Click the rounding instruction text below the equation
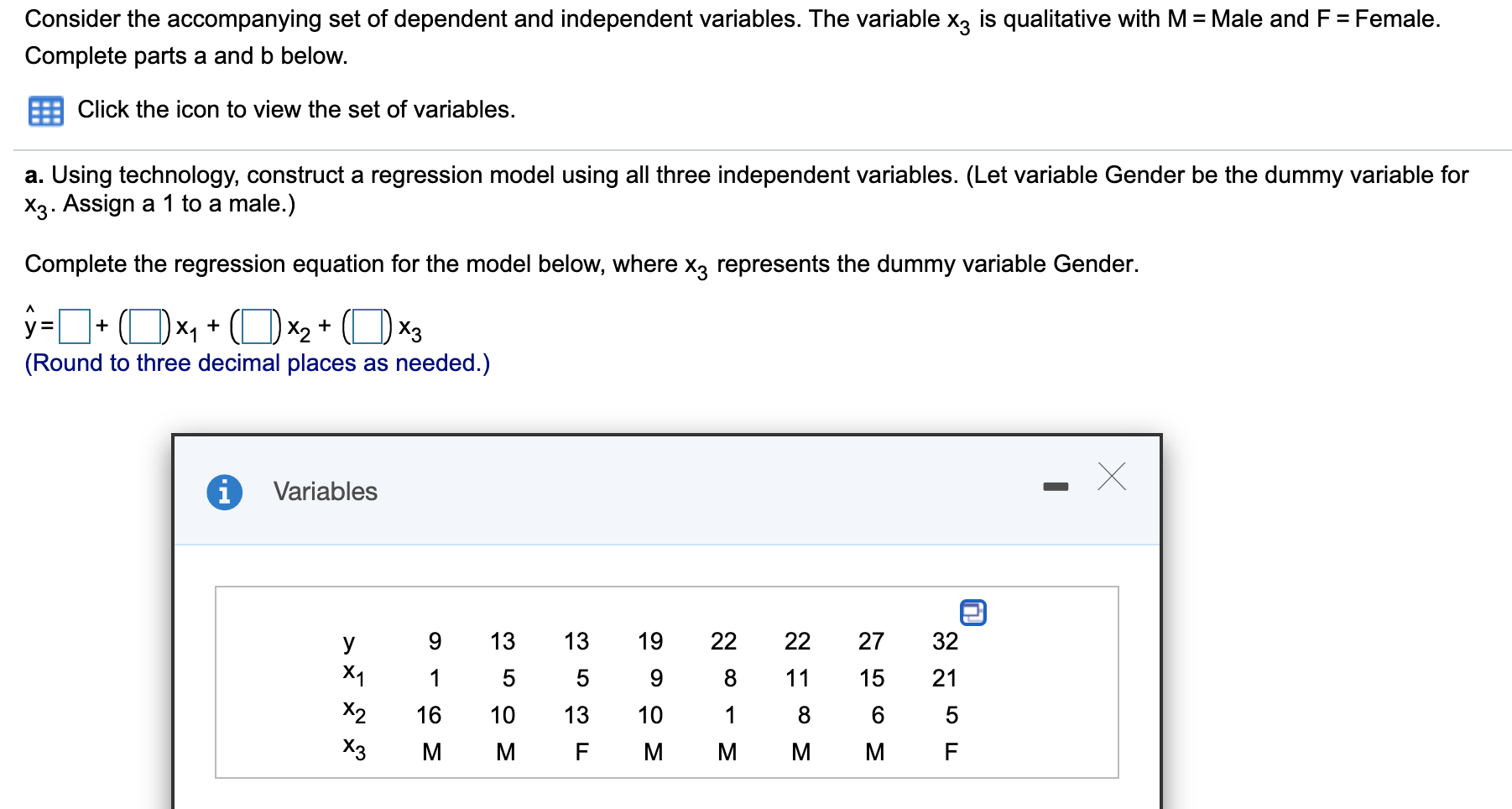Screen dimensions: 1512x809 coord(256,363)
